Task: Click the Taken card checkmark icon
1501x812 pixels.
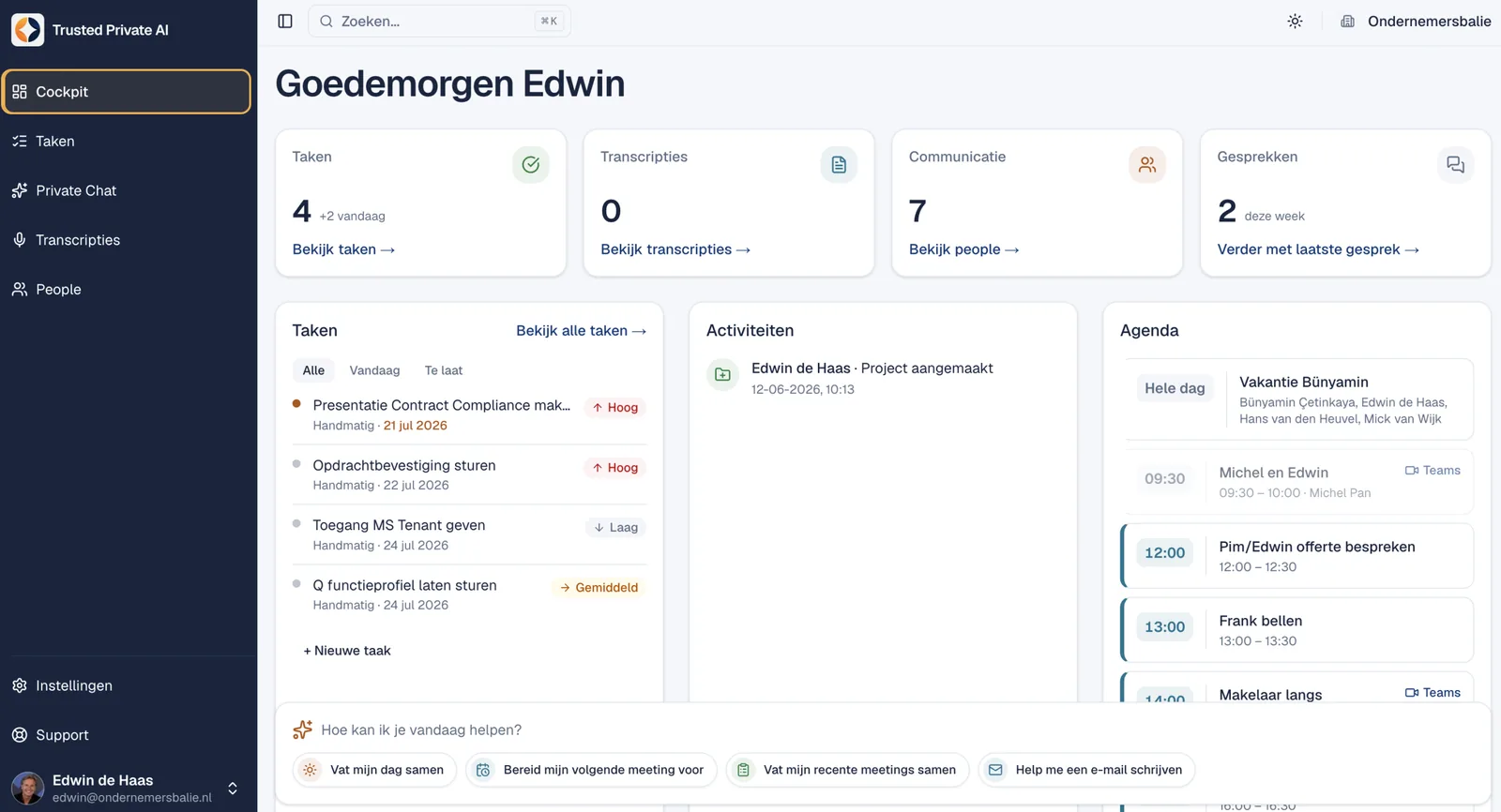Action: pyautogui.click(x=531, y=165)
